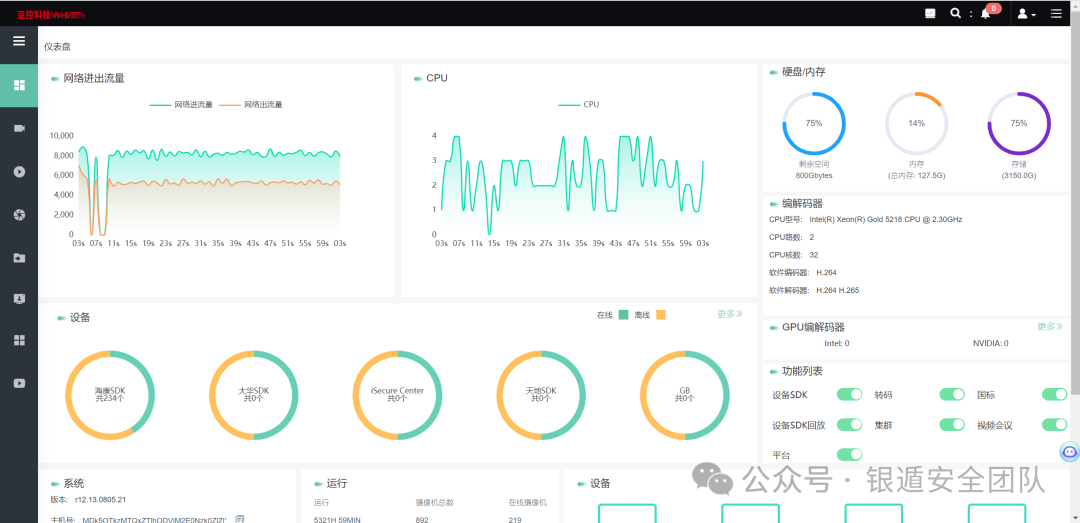The width and height of the screenshot is (1080, 523).
Task: Expand 更多 in GPU编解码器 panel
Action: pos(1050,327)
